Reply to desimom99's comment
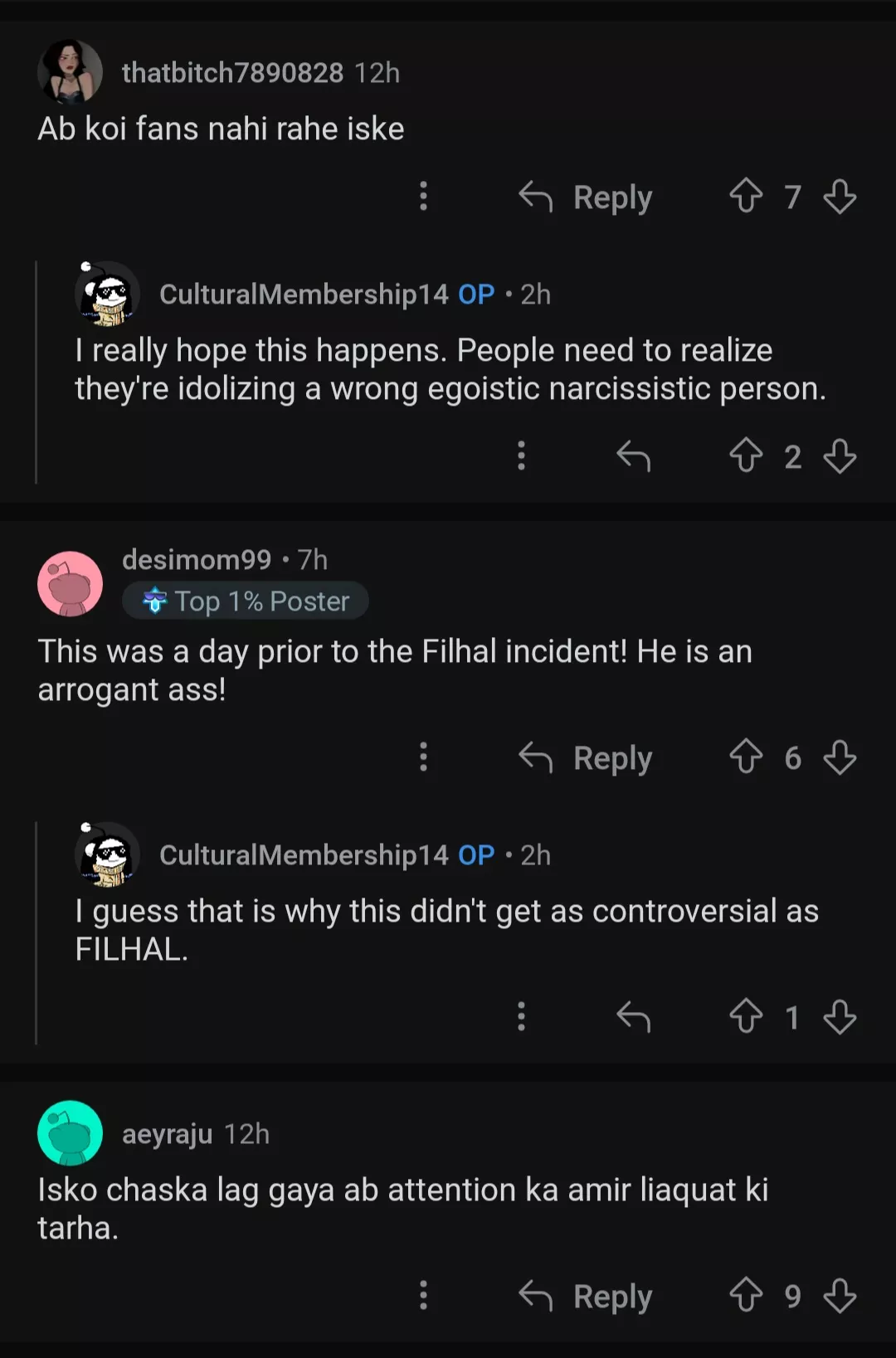 click(x=586, y=757)
